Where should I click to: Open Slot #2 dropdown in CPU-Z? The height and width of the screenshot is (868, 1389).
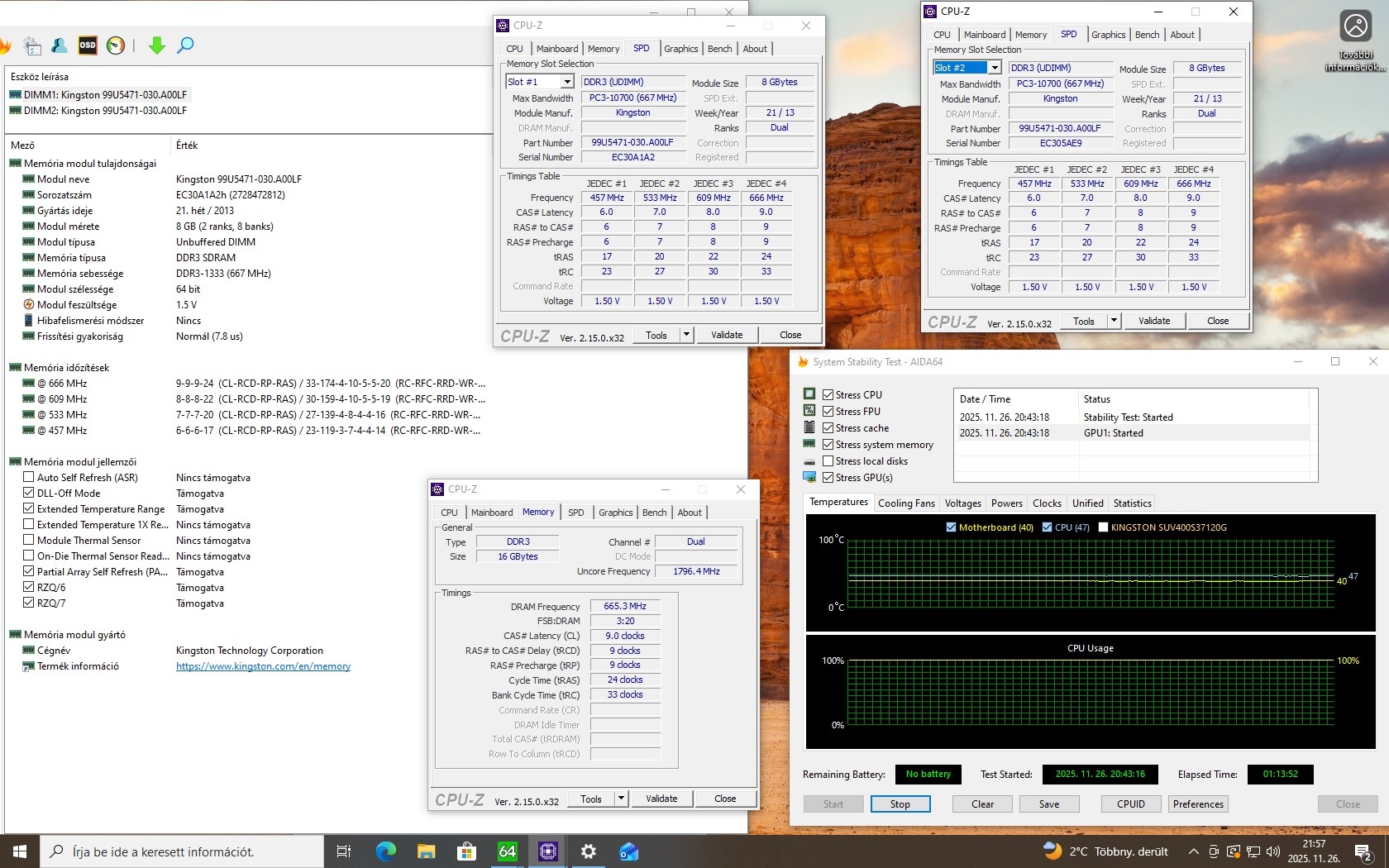pos(995,68)
